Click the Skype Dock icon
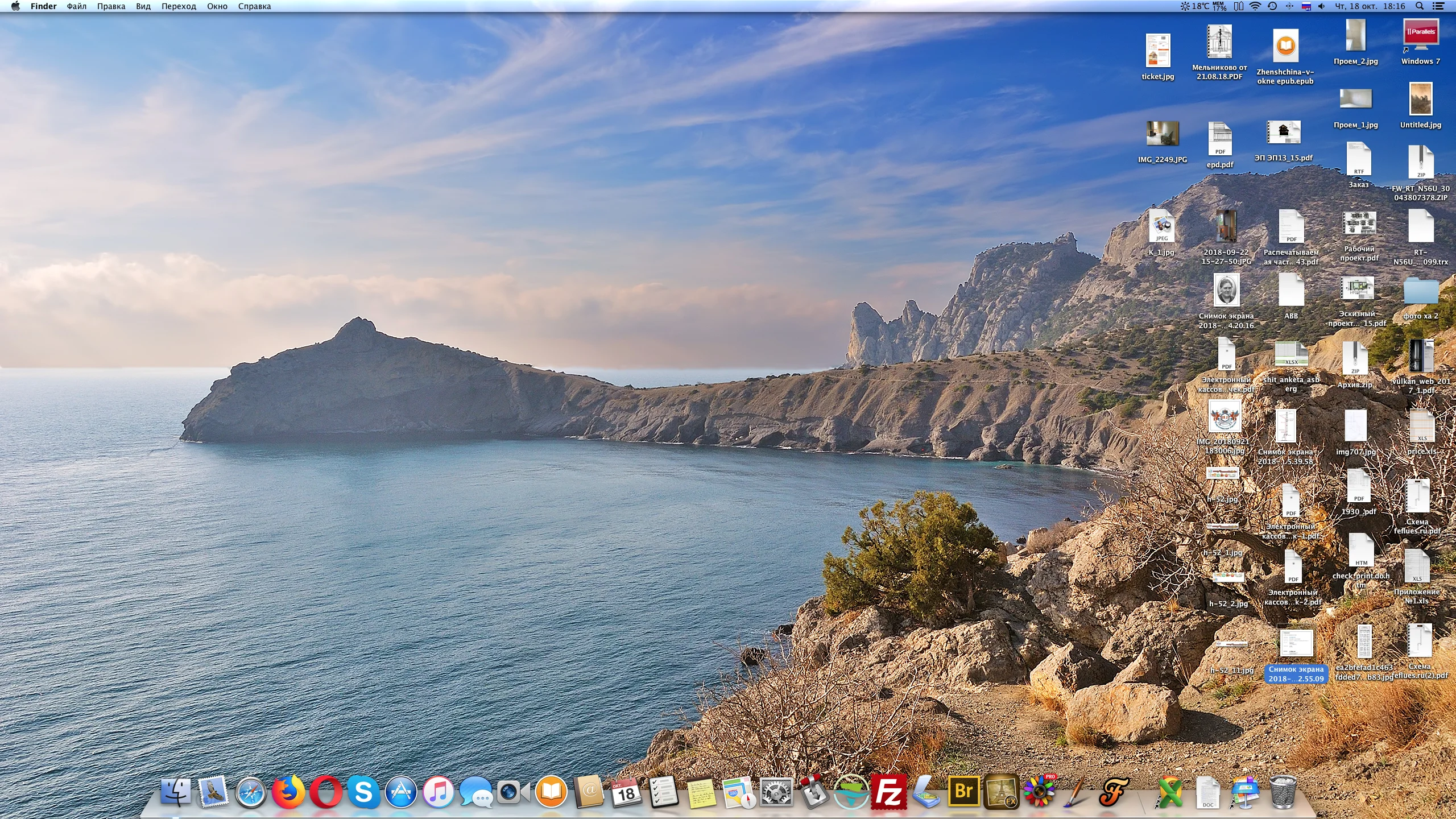Viewport: 1456px width, 819px height. pos(363,791)
